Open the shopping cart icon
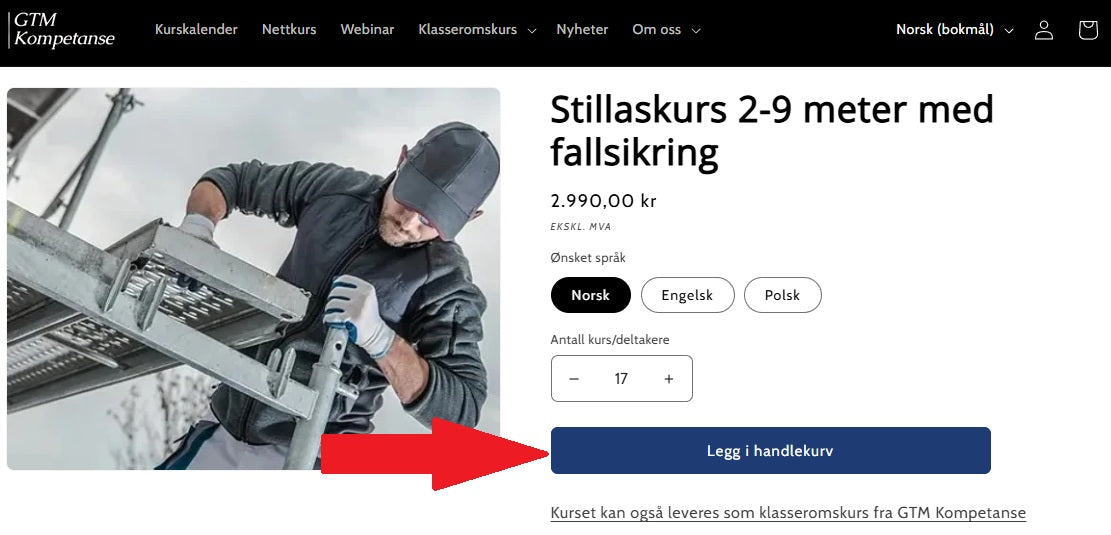 coord(1088,30)
